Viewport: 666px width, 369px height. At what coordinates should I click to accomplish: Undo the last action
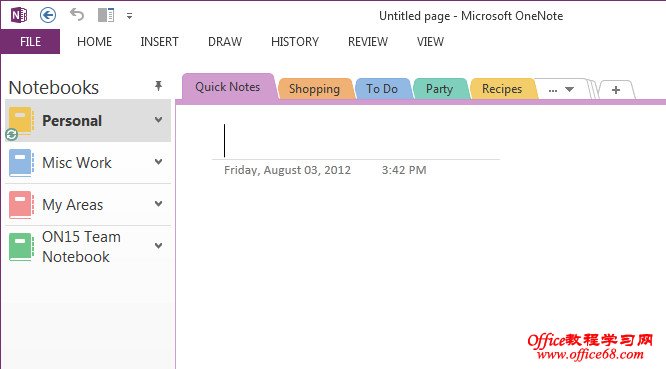point(77,14)
